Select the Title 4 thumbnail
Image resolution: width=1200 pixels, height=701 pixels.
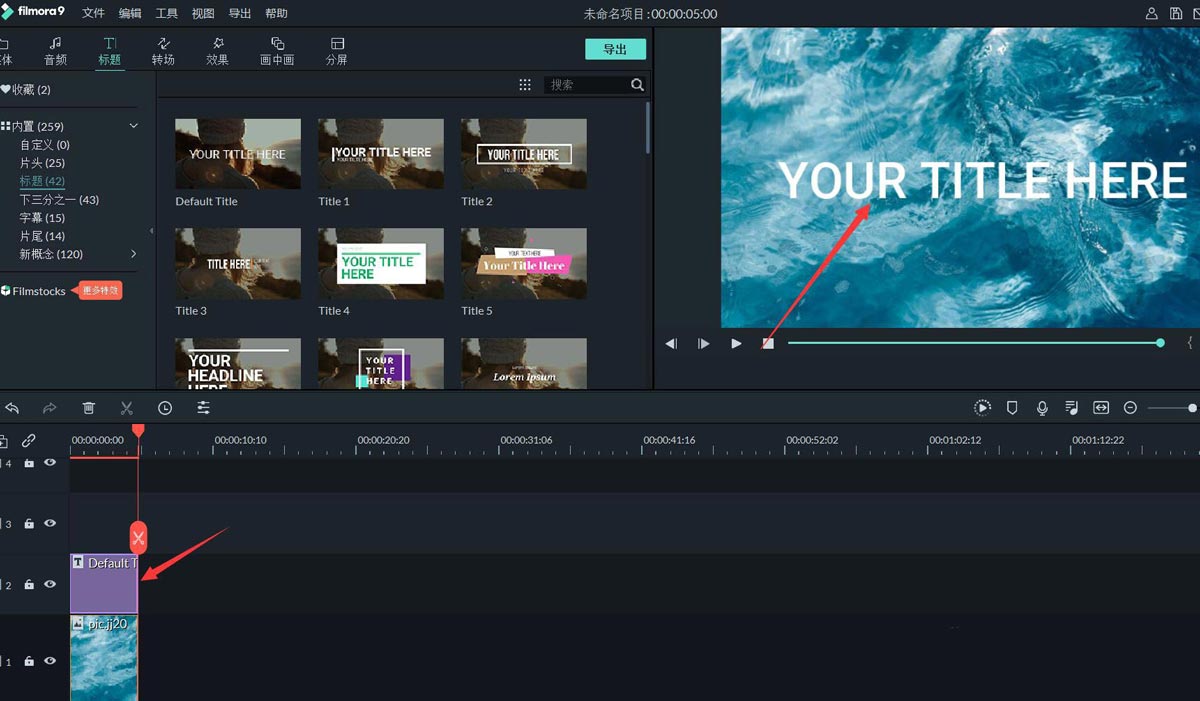(381, 263)
